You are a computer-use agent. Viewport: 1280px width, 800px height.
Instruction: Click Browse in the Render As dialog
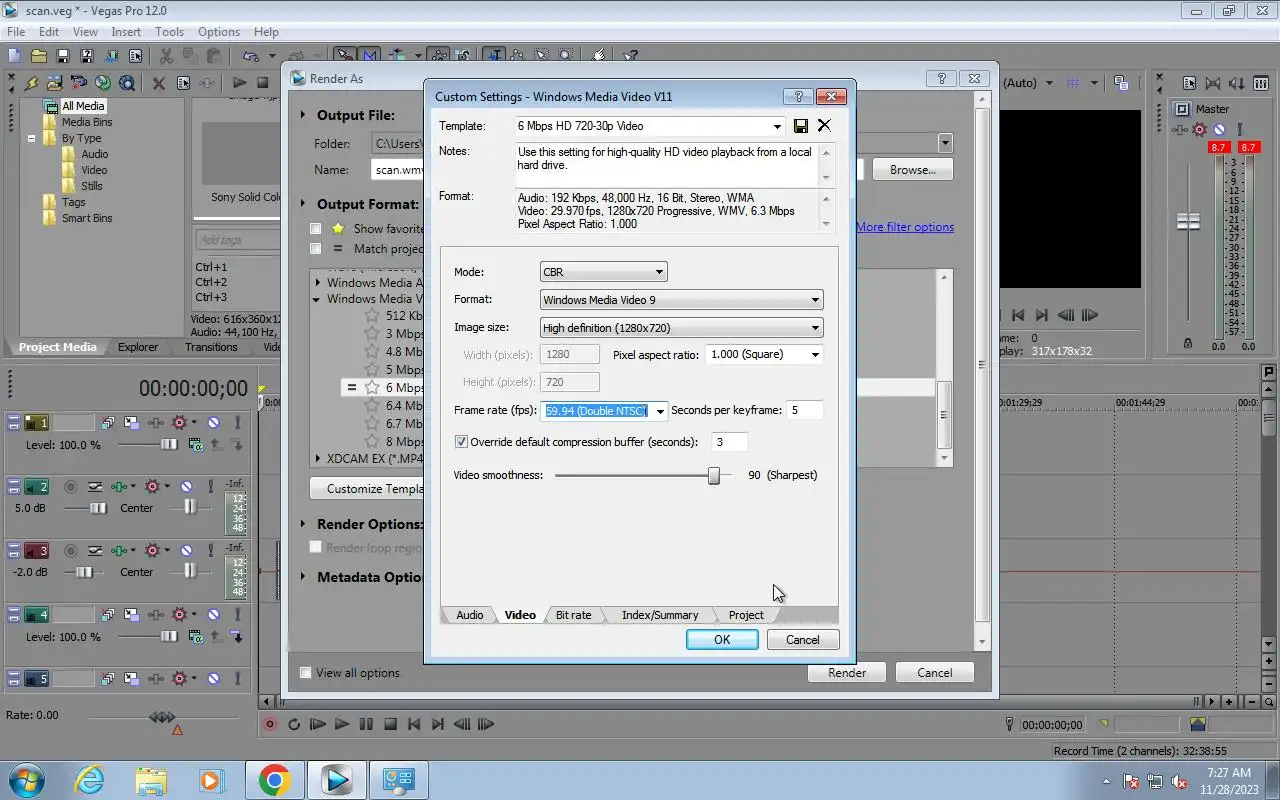(913, 170)
